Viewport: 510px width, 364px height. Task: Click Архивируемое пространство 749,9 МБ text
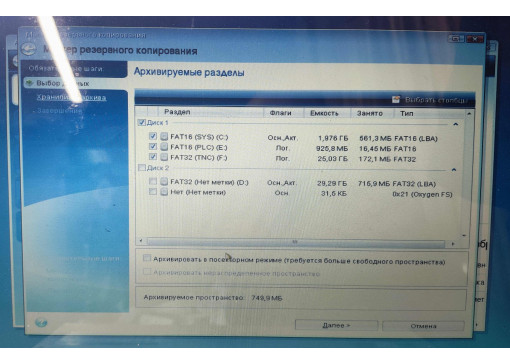click(x=213, y=297)
